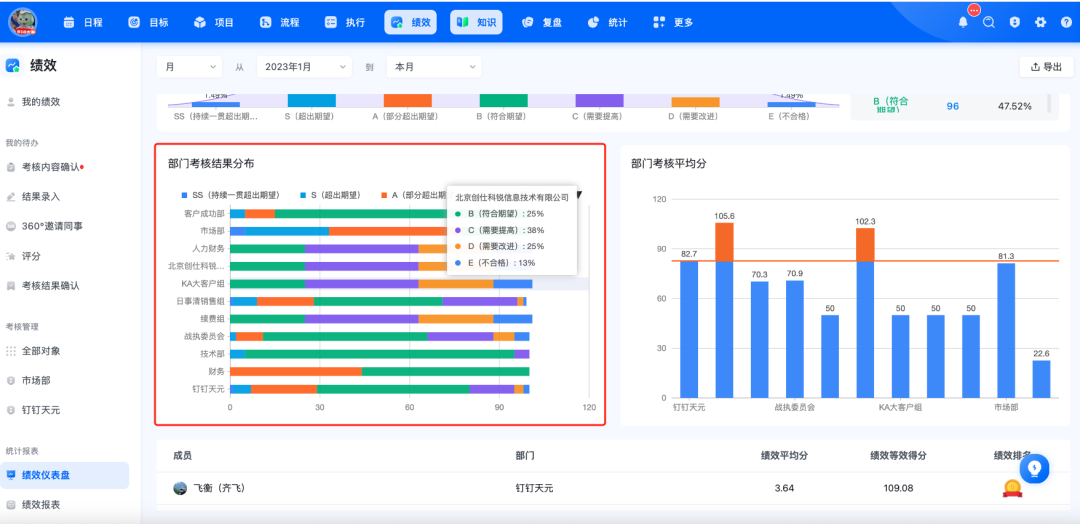Click the 绩效仪表盘 monitor icon
The height and width of the screenshot is (524, 1080).
tap(10, 475)
